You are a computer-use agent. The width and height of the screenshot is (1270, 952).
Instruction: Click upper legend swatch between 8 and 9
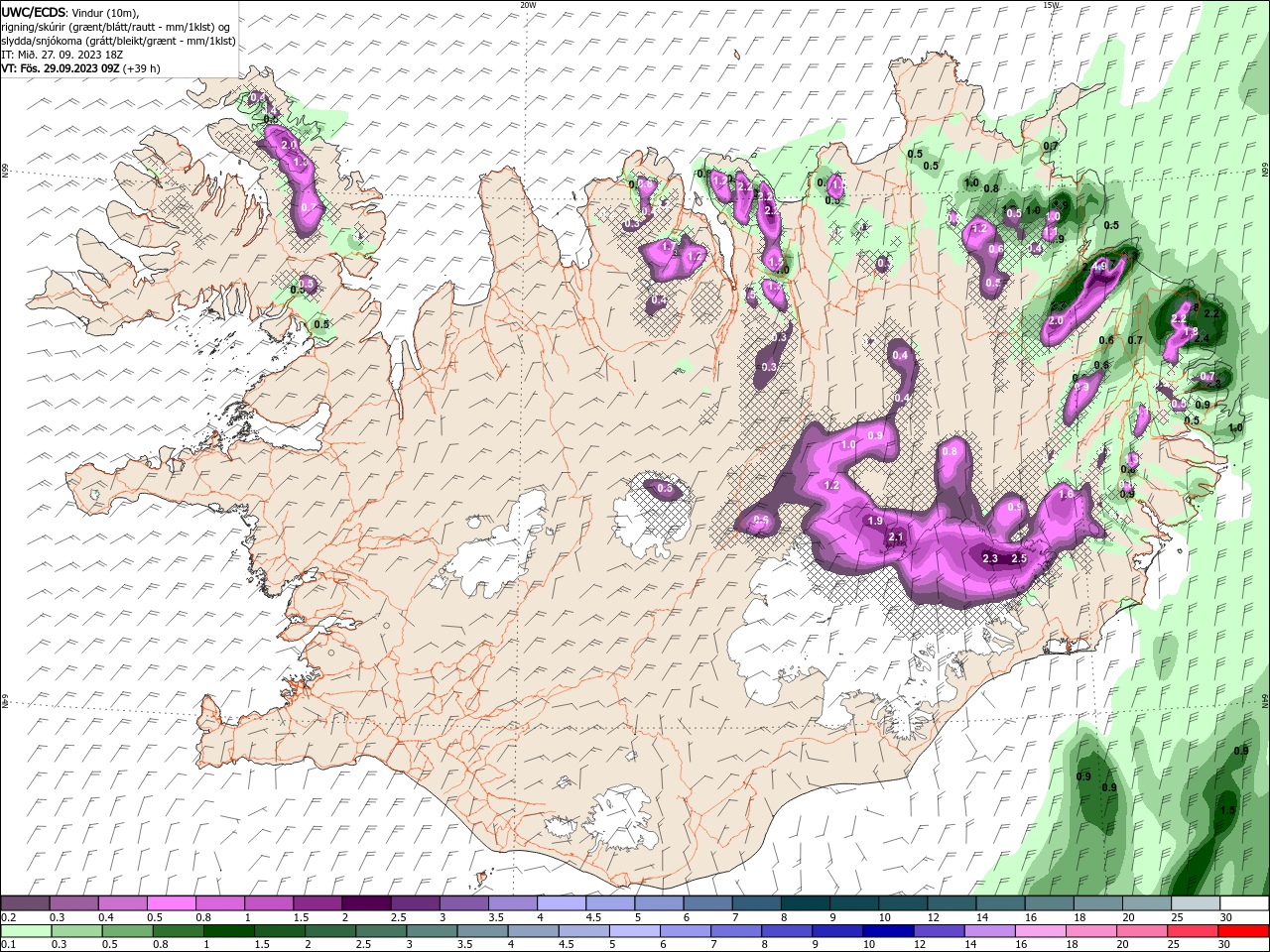coord(806,903)
